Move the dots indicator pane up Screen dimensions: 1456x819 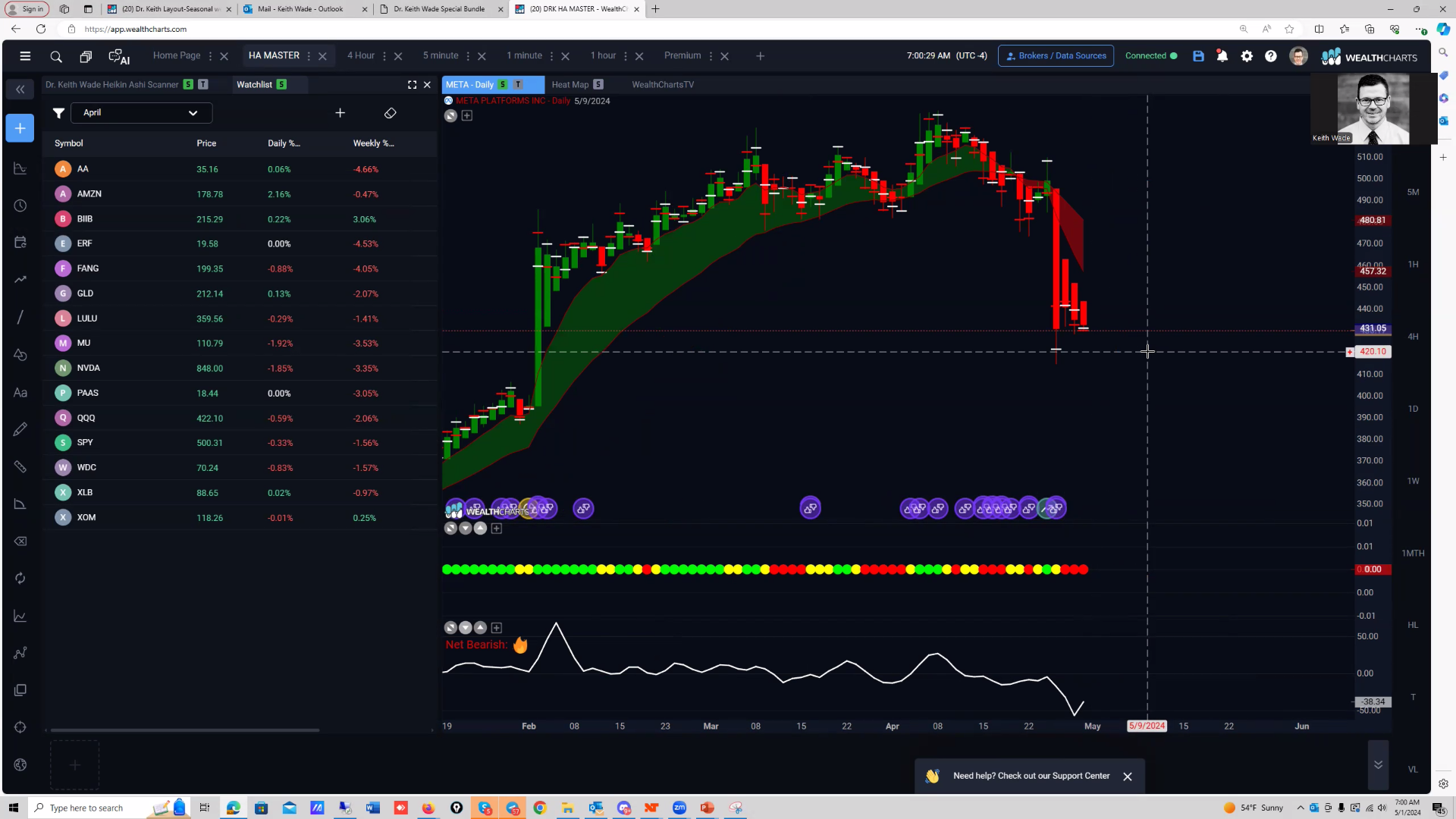pos(480,529)
